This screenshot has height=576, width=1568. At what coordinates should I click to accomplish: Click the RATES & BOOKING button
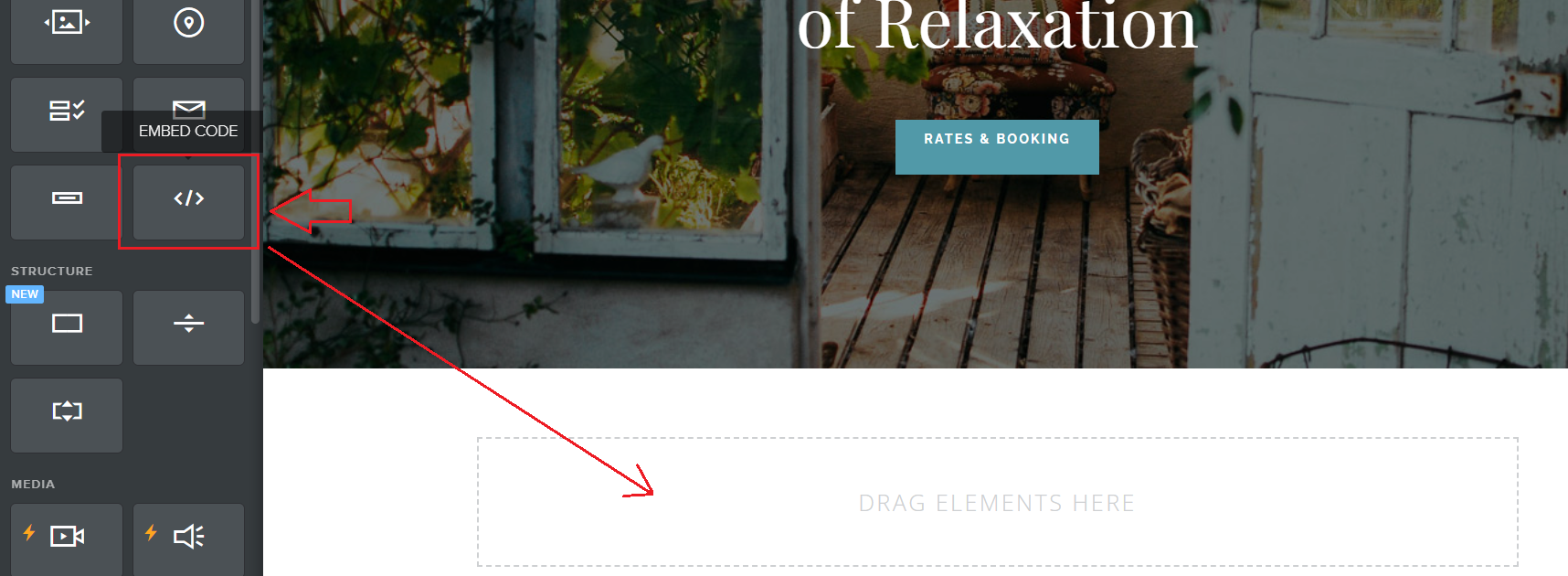click(x=997, y=146)
